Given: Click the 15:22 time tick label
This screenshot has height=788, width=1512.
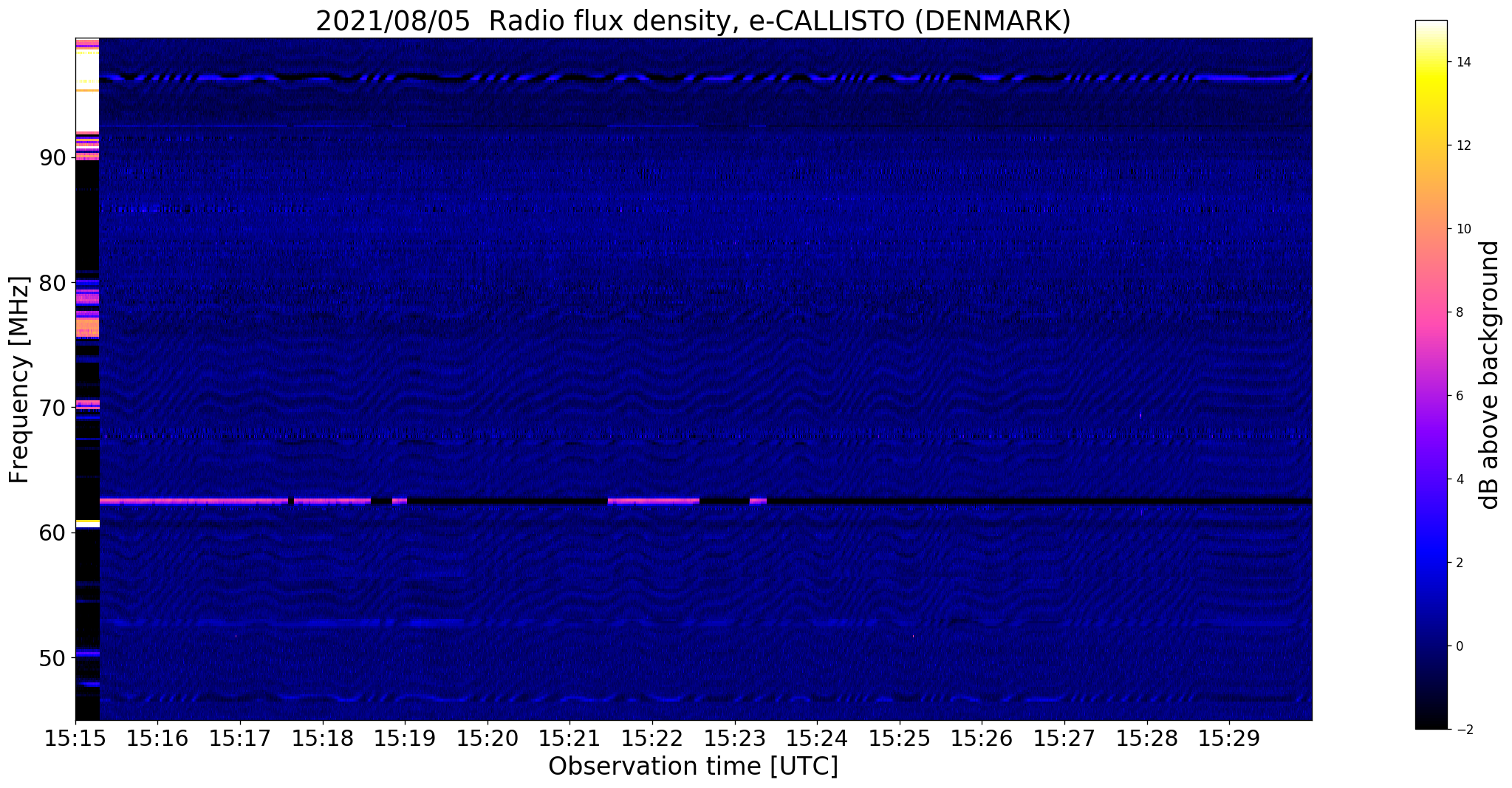Looking at the screenshot, I should pos(652,739).
